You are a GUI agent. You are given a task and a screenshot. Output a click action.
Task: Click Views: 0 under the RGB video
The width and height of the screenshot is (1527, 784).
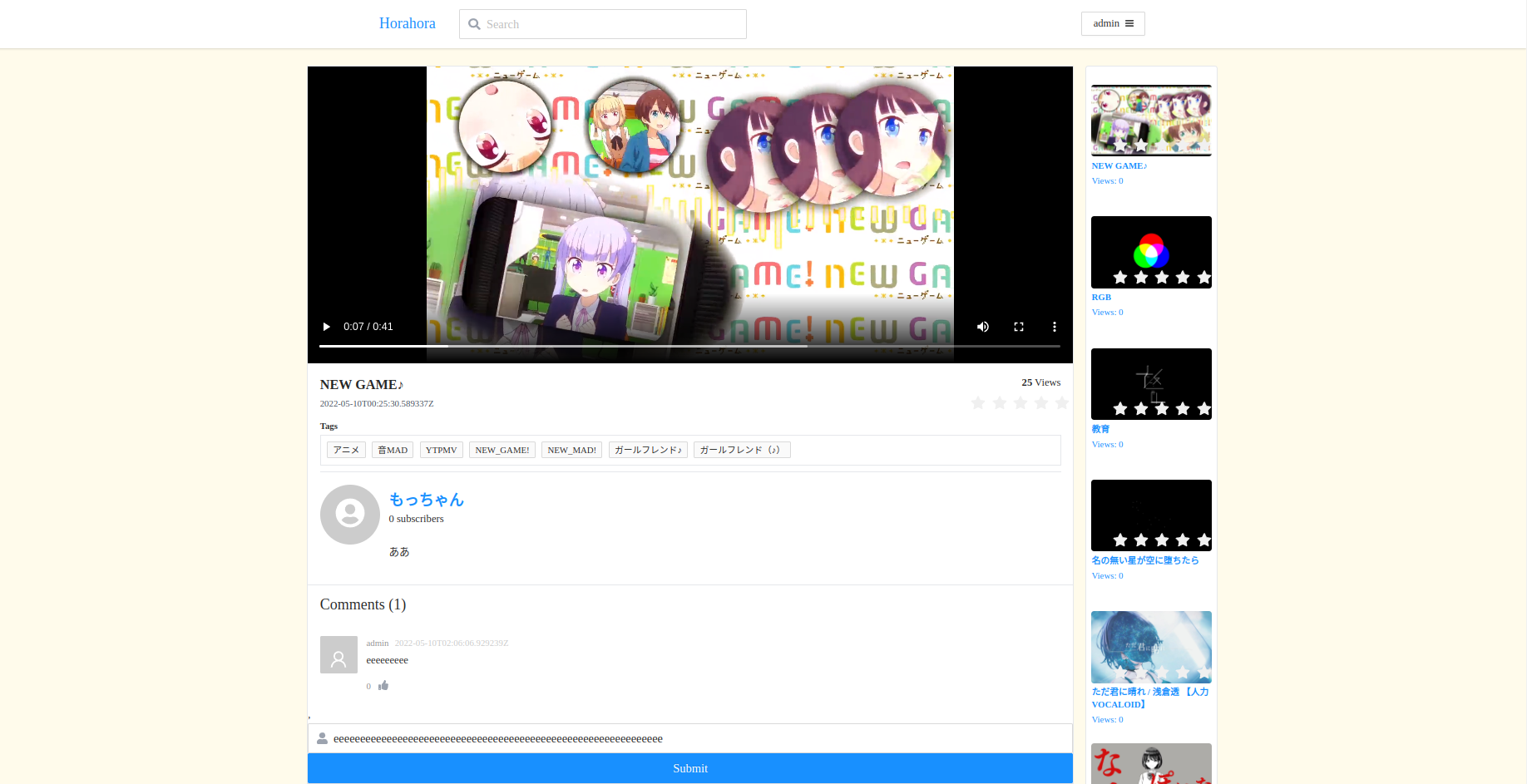1108,313
